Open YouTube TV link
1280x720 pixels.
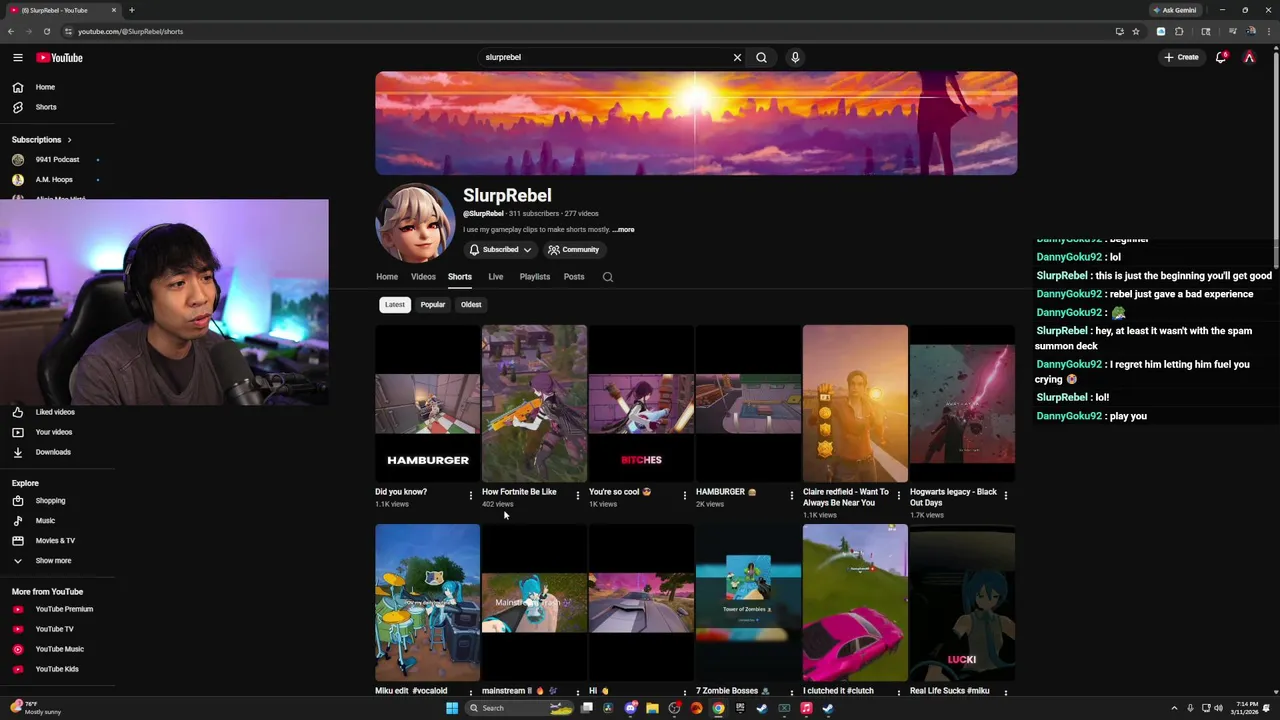57,629
